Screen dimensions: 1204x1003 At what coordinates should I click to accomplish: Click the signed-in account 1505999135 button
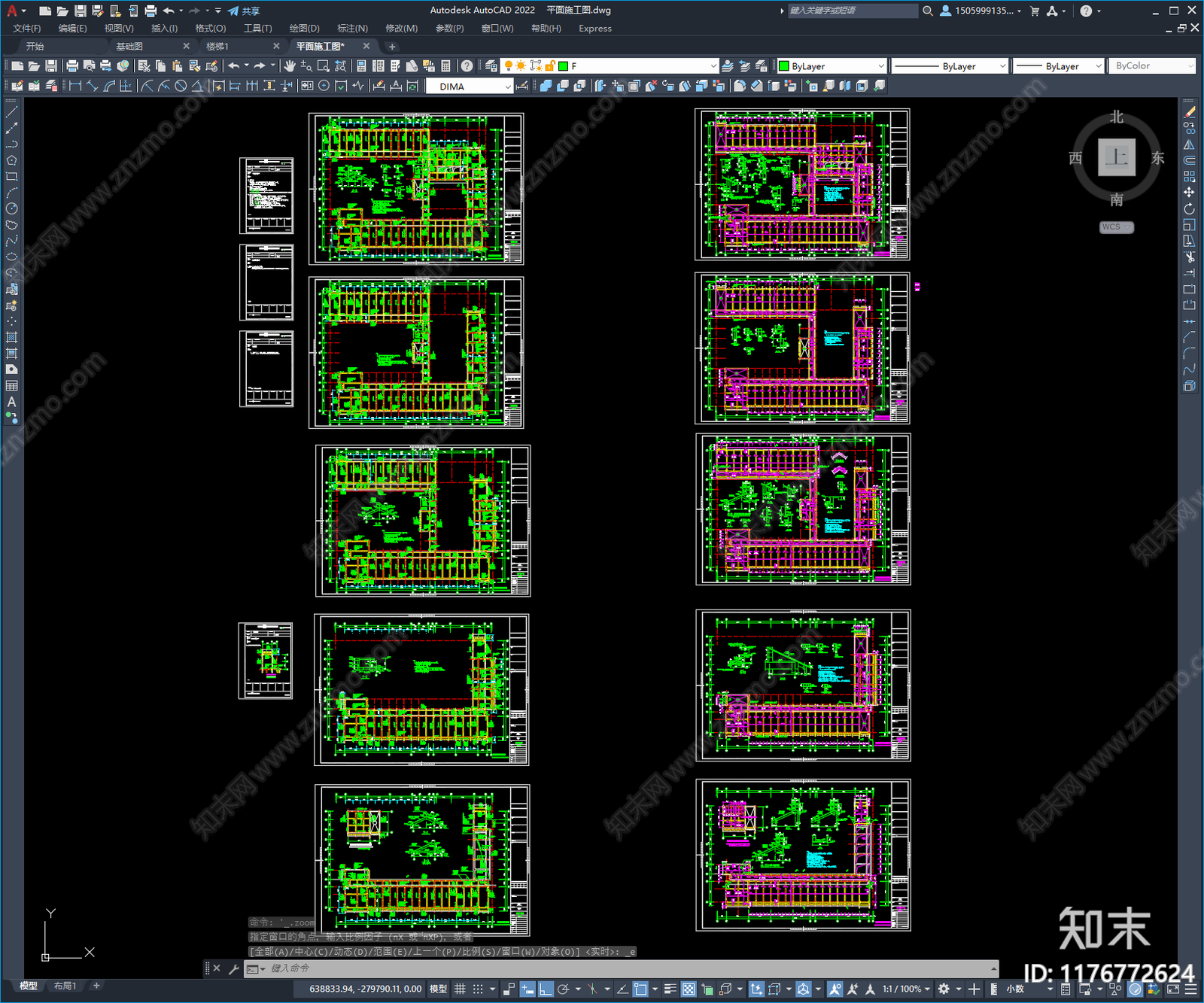tap(981, 11)
